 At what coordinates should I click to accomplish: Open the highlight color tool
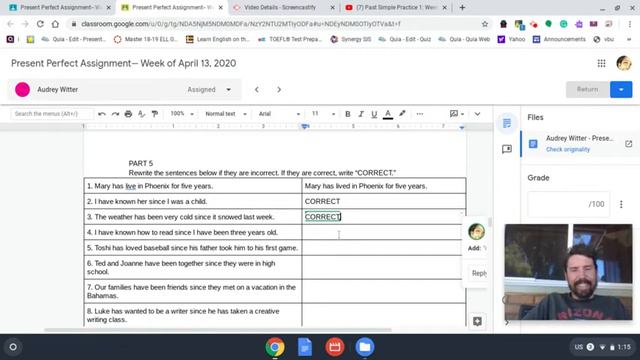tap(402, 114)
